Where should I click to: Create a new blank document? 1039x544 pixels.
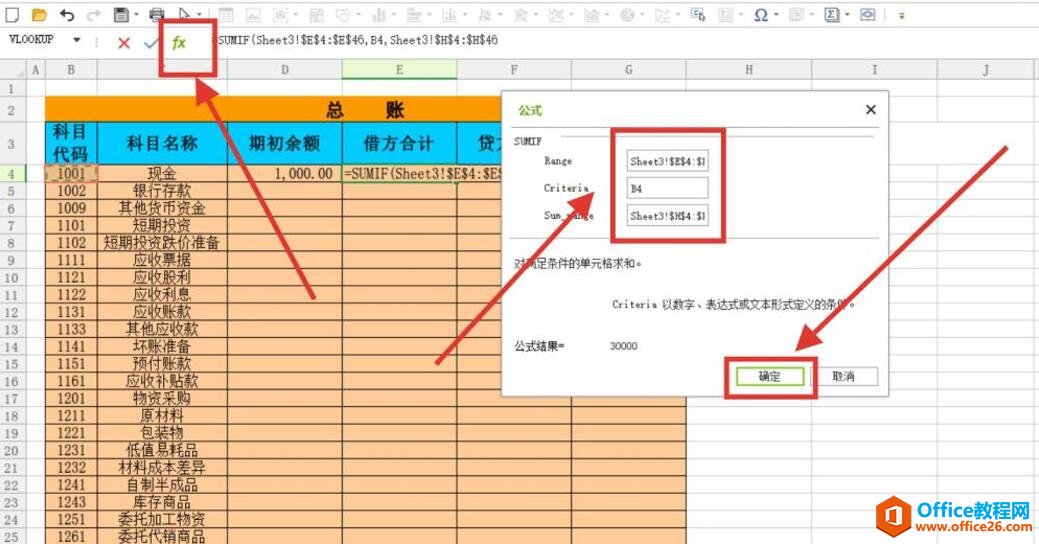coord(12,14)
